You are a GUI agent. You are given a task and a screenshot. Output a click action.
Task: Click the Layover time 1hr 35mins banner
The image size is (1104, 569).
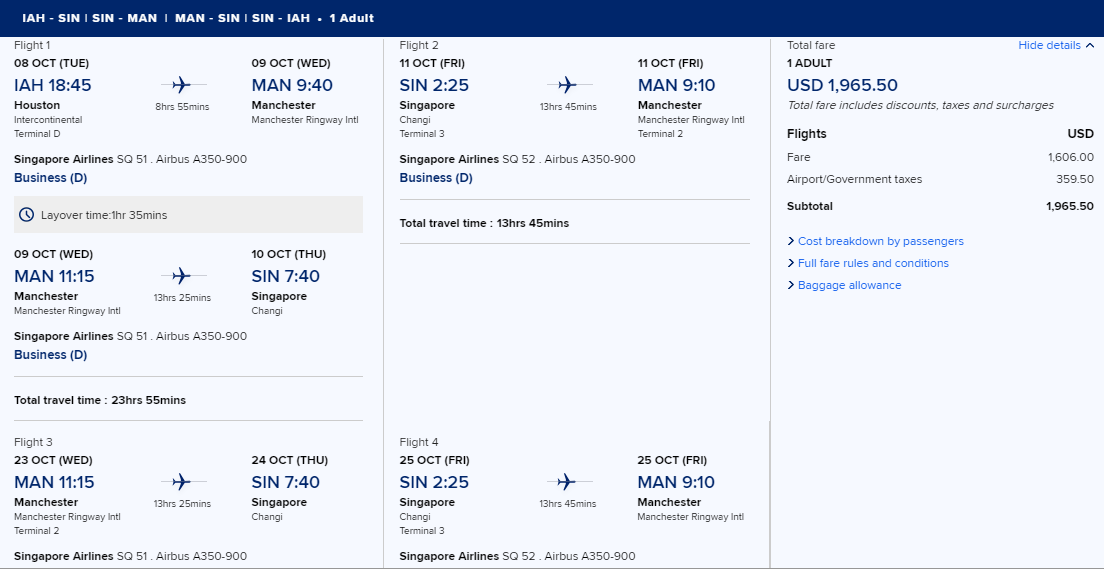[x=189, y=215]
